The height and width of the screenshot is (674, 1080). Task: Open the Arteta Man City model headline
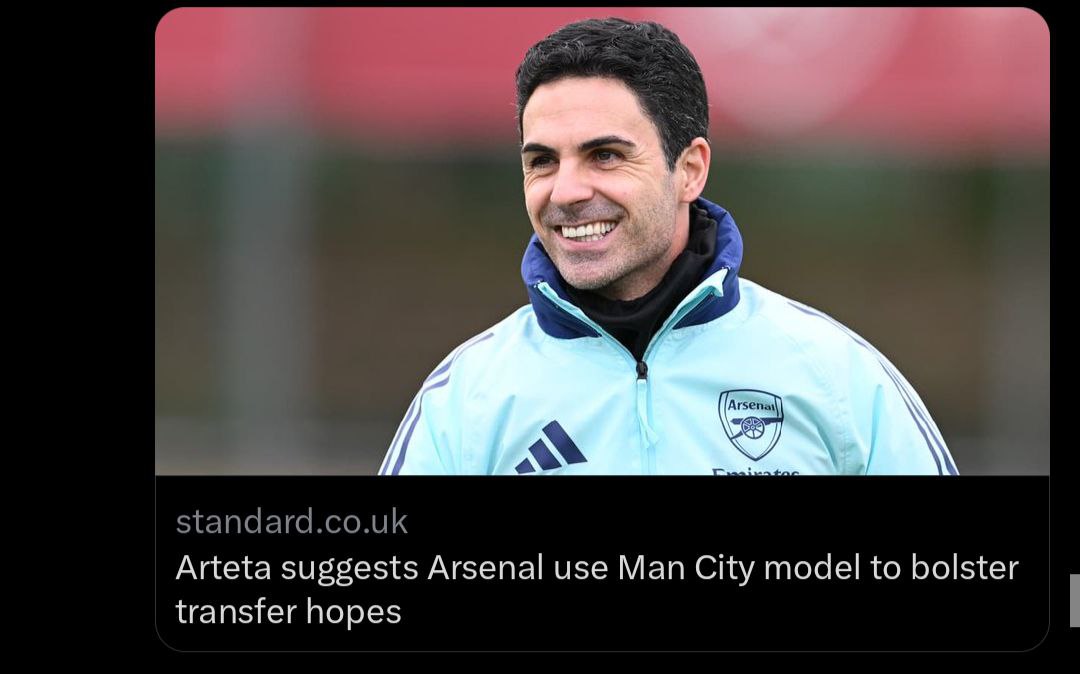click(596, 589)
